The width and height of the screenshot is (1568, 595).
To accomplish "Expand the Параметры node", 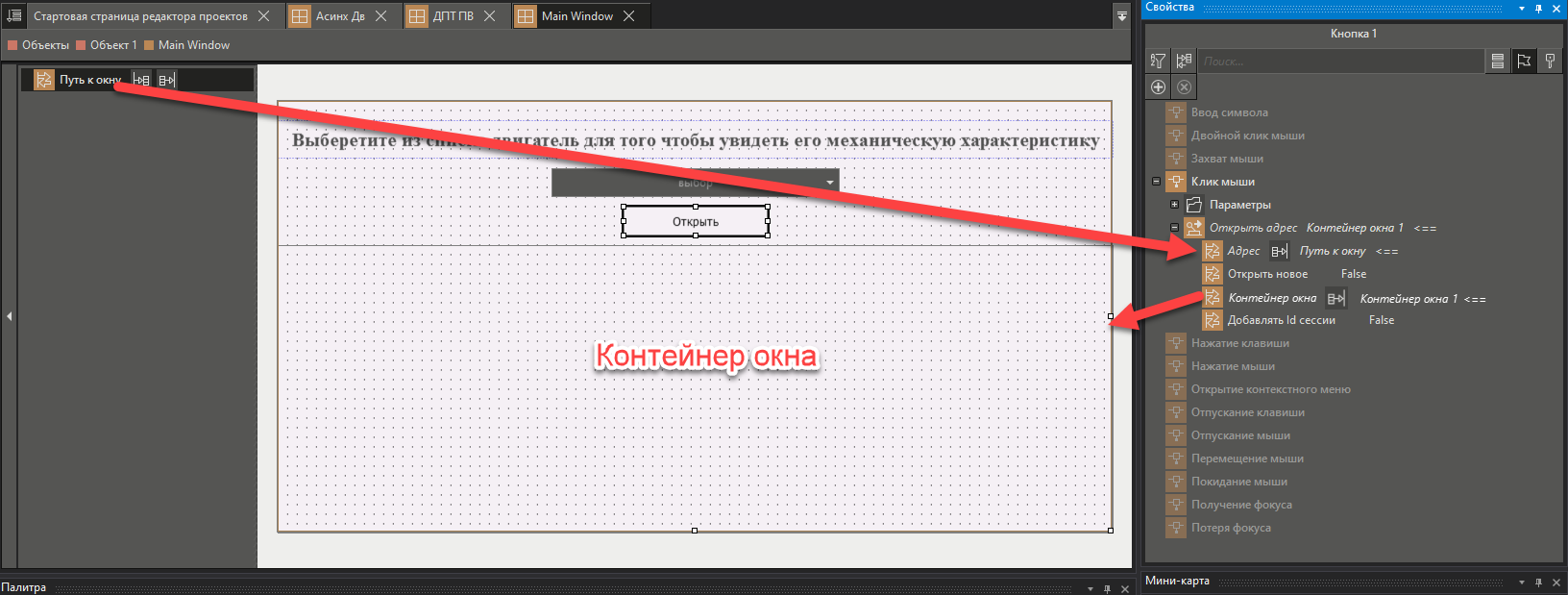I will click(1174, 204).
